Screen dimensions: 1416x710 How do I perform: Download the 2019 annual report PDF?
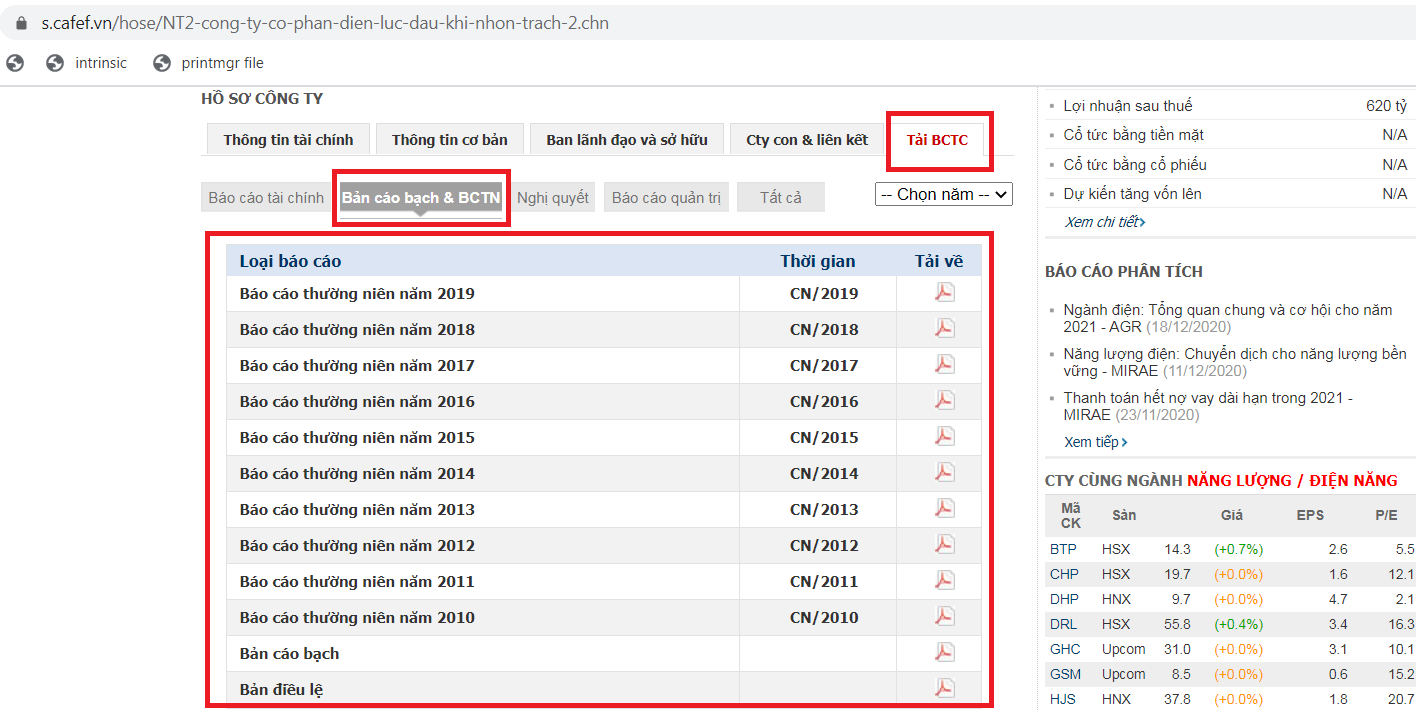[x=944, y=292]
